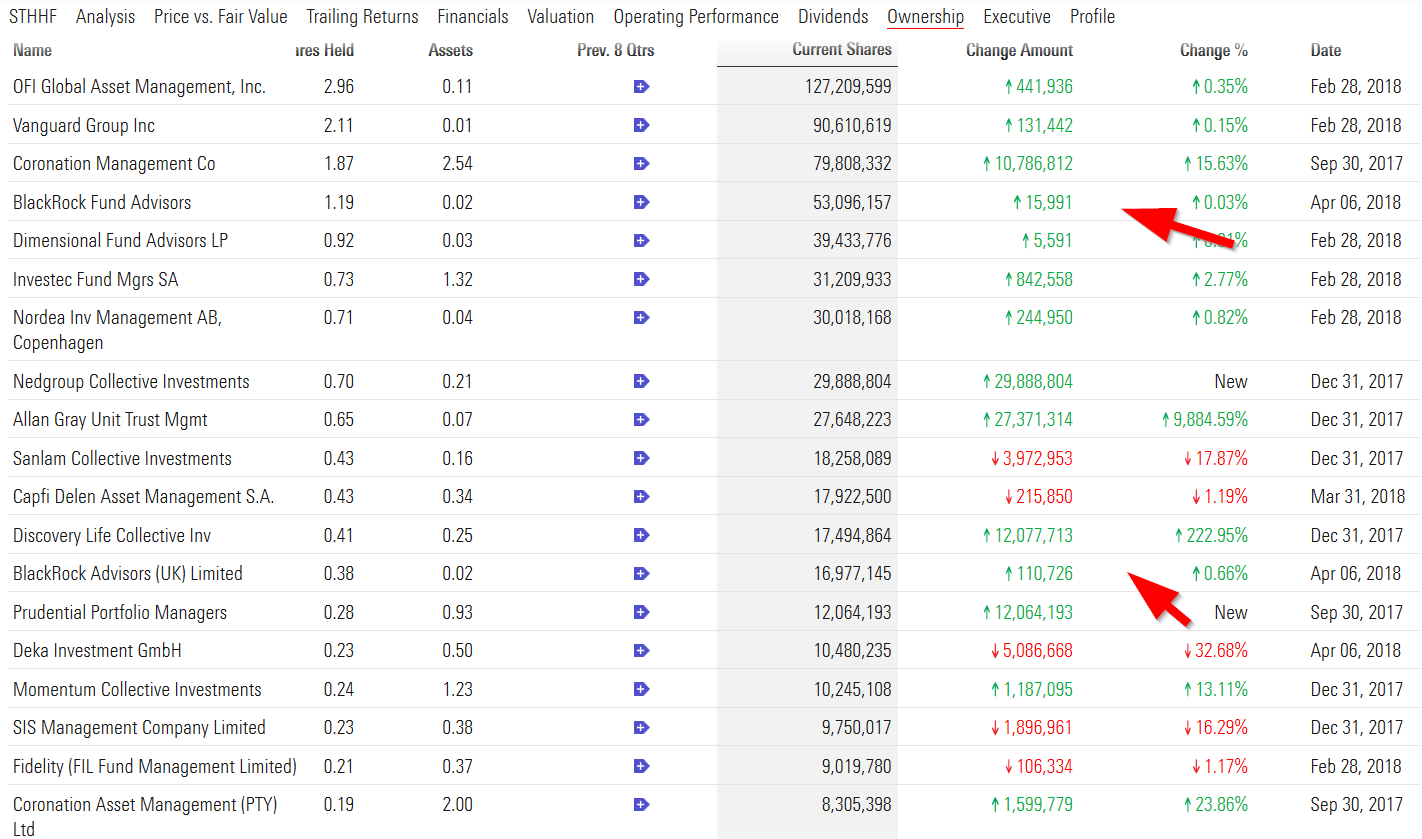1422x839 pixels.
Task: Open Nedgroup Collective Investments owner name
Action: (131, 382)
